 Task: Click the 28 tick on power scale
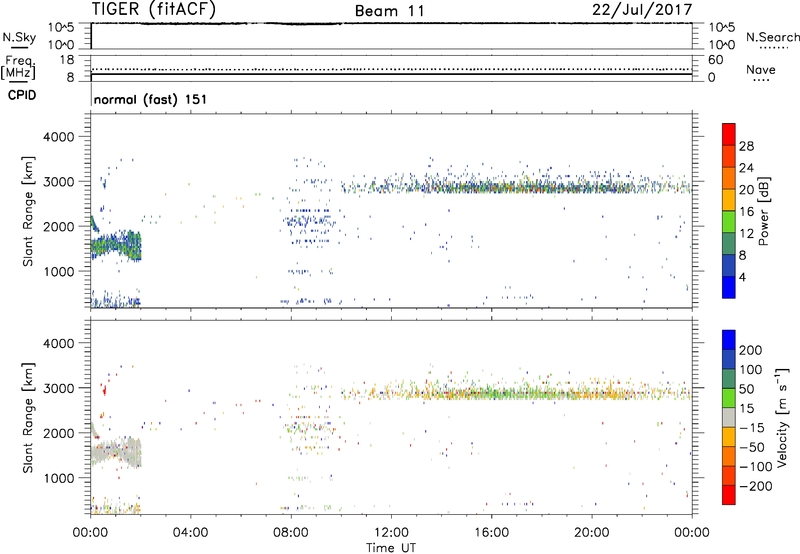tap(746, 146)
